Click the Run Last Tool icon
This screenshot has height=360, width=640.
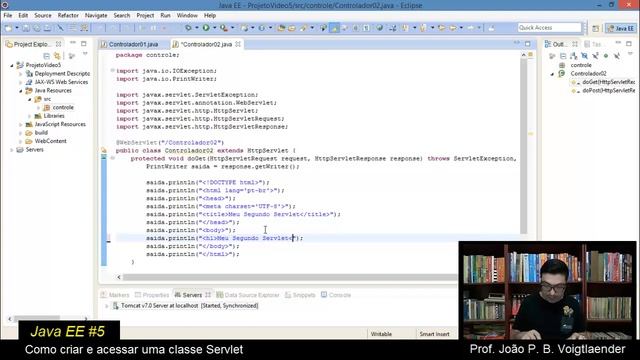[x=224, y=28]
